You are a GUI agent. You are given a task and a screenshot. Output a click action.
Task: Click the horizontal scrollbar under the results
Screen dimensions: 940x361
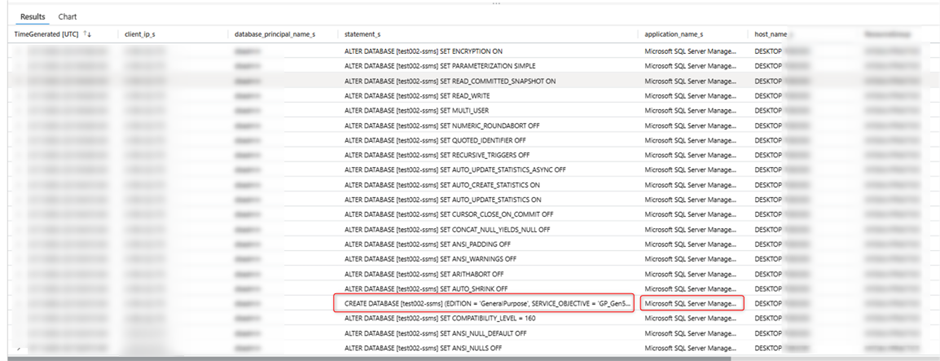[369, 359]
